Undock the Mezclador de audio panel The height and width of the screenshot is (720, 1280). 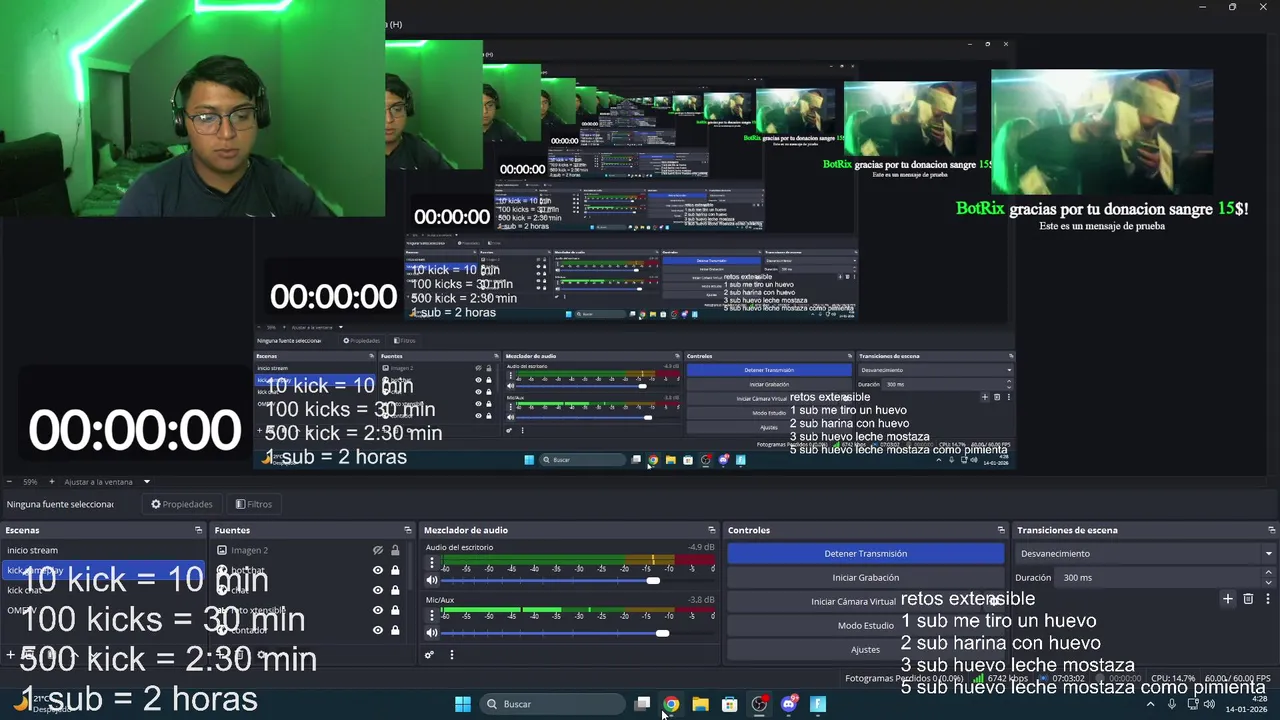pyautogui.click(x=711, y=530)
